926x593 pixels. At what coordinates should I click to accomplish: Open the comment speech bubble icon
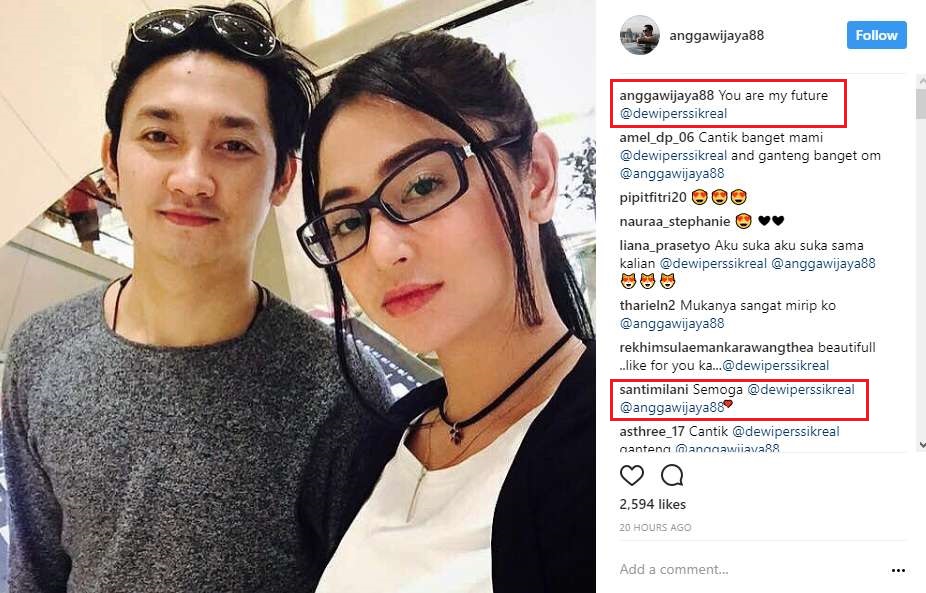click(672, 475)
